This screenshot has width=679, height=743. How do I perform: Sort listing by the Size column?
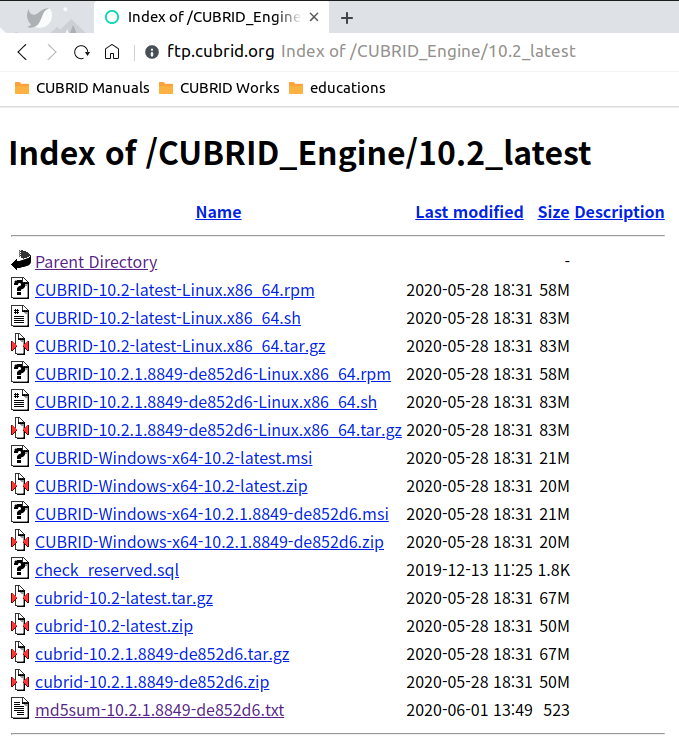(x=553, y=212)
